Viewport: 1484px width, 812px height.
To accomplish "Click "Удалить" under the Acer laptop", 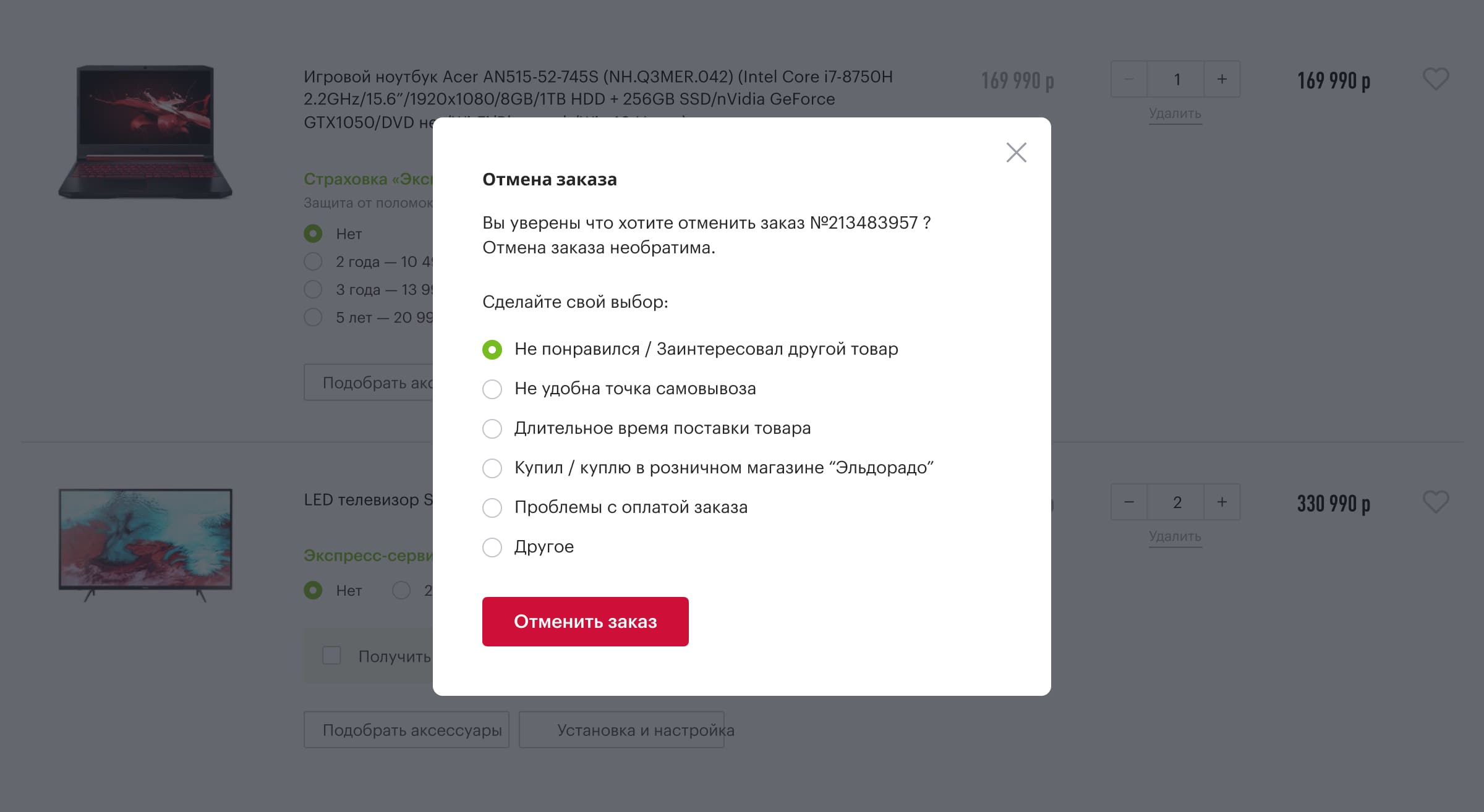I will pyautogui.click(x=1175, y=114).
